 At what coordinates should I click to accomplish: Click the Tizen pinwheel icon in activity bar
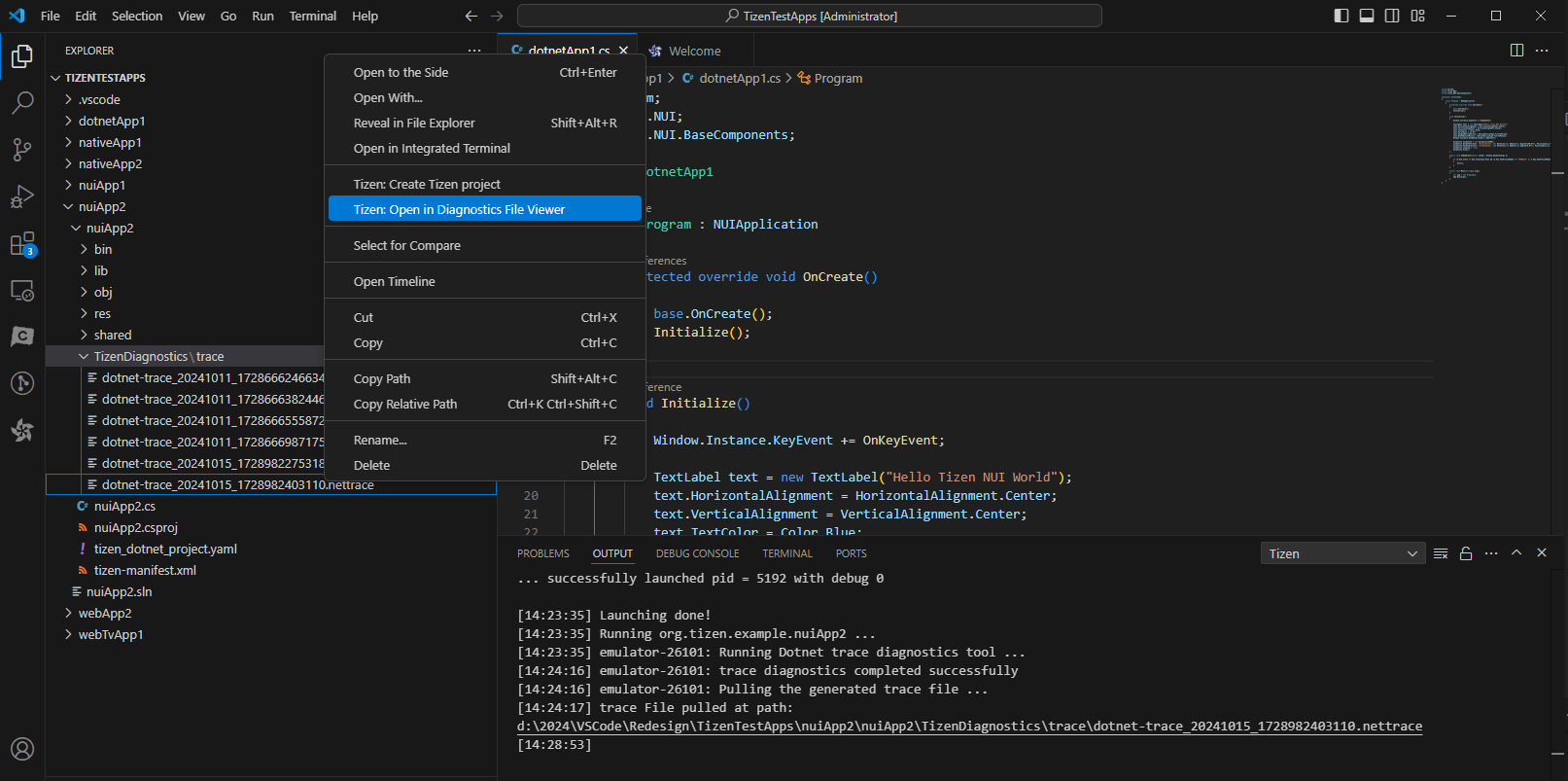pos(21,430)
